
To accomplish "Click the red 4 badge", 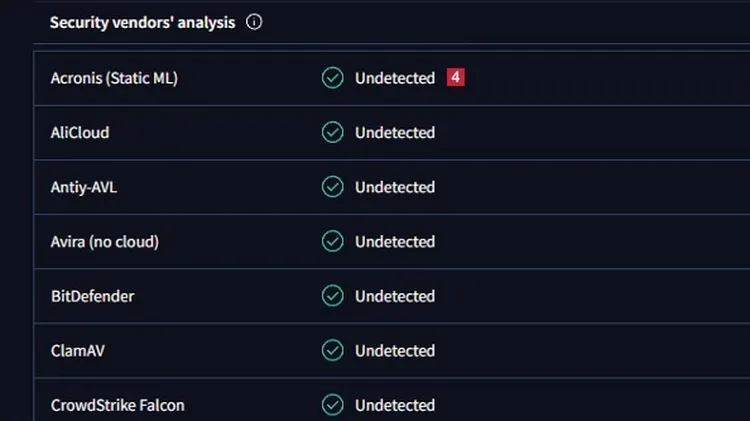I will (x=455, y=77).
